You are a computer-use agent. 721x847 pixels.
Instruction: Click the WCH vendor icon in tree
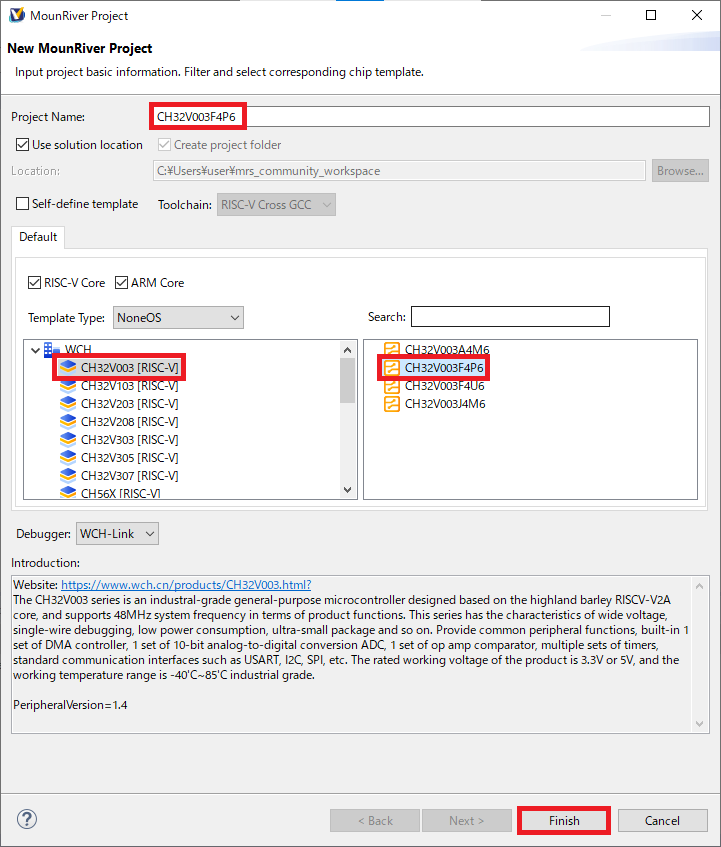click(52, 350)
